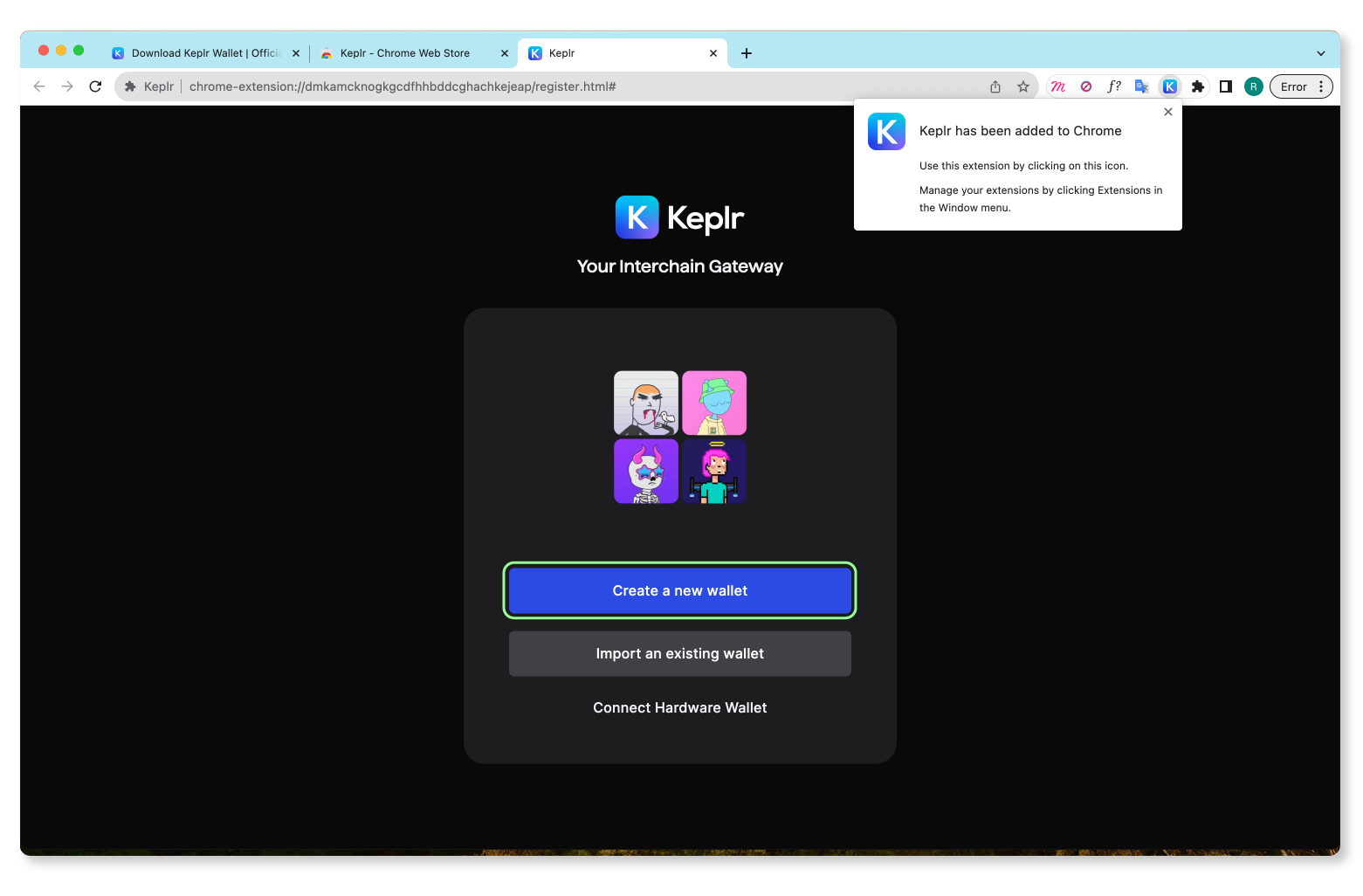Click the blue character with green hat avatar
Viewport: 1363px width, 896px height.
pyautogui.click(x=714, y=403)
